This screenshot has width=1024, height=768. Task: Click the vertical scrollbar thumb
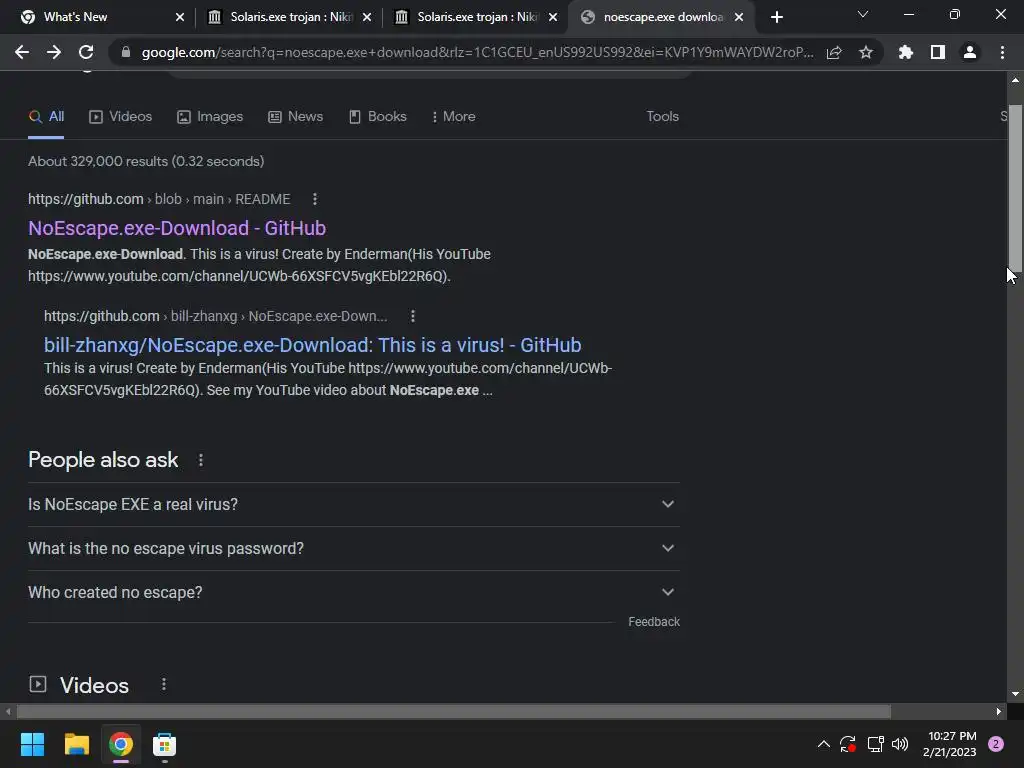click(1015, 186)
